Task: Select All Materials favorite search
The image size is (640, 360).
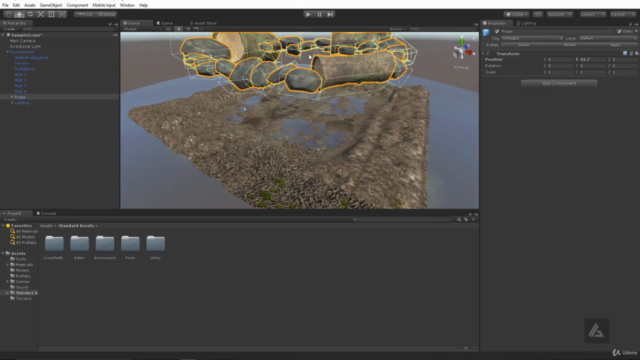Action: pyautogui.click(x=24, y=231)
